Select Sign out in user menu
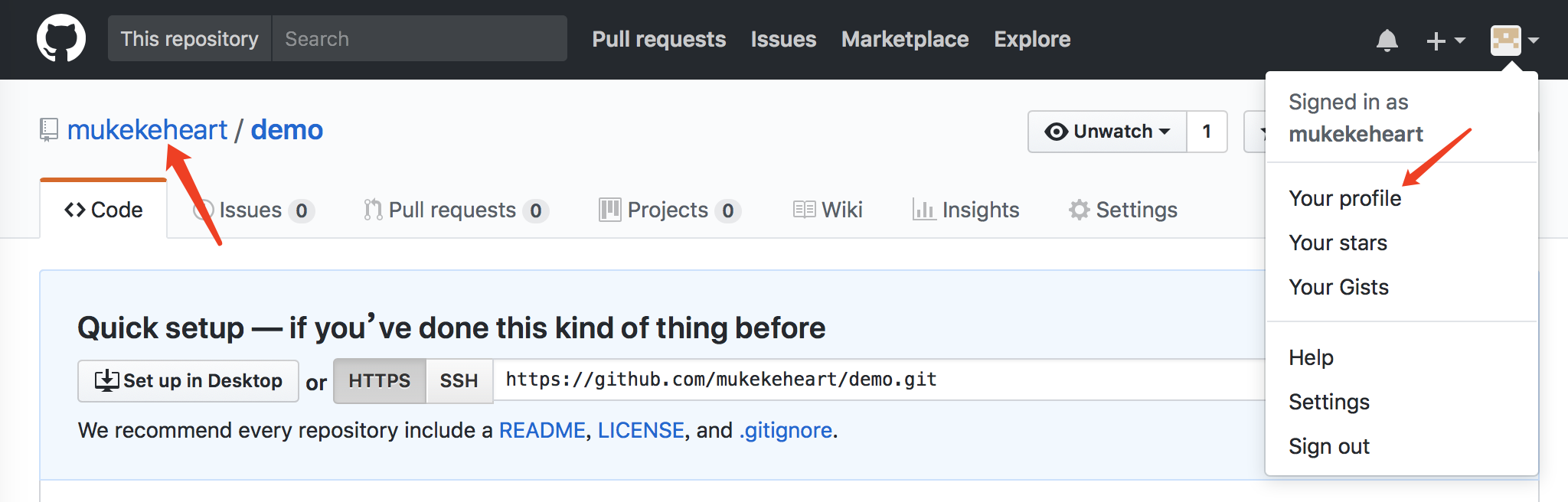Image resolution: width=1568 pixels, height=502 pixels. coord(1328,446)
